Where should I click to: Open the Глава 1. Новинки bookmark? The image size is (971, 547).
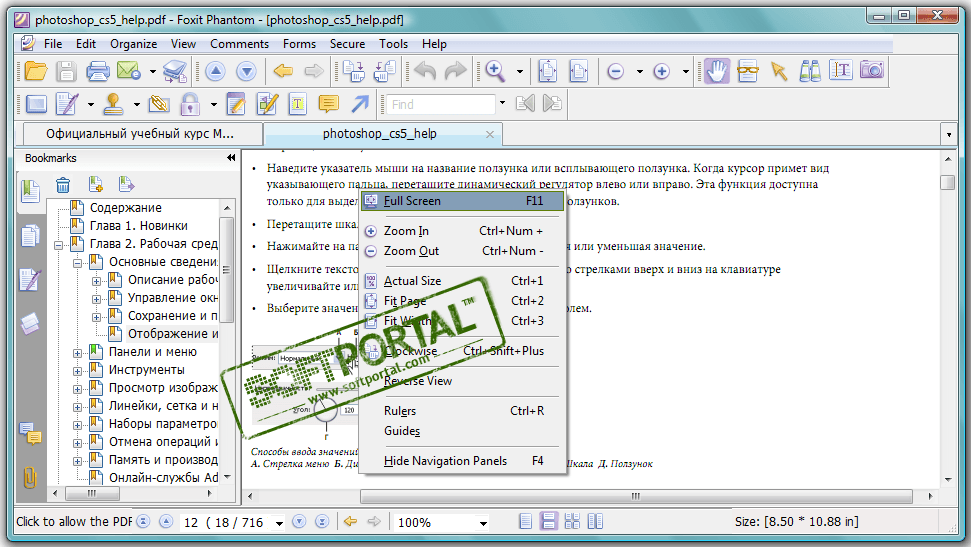138,226
